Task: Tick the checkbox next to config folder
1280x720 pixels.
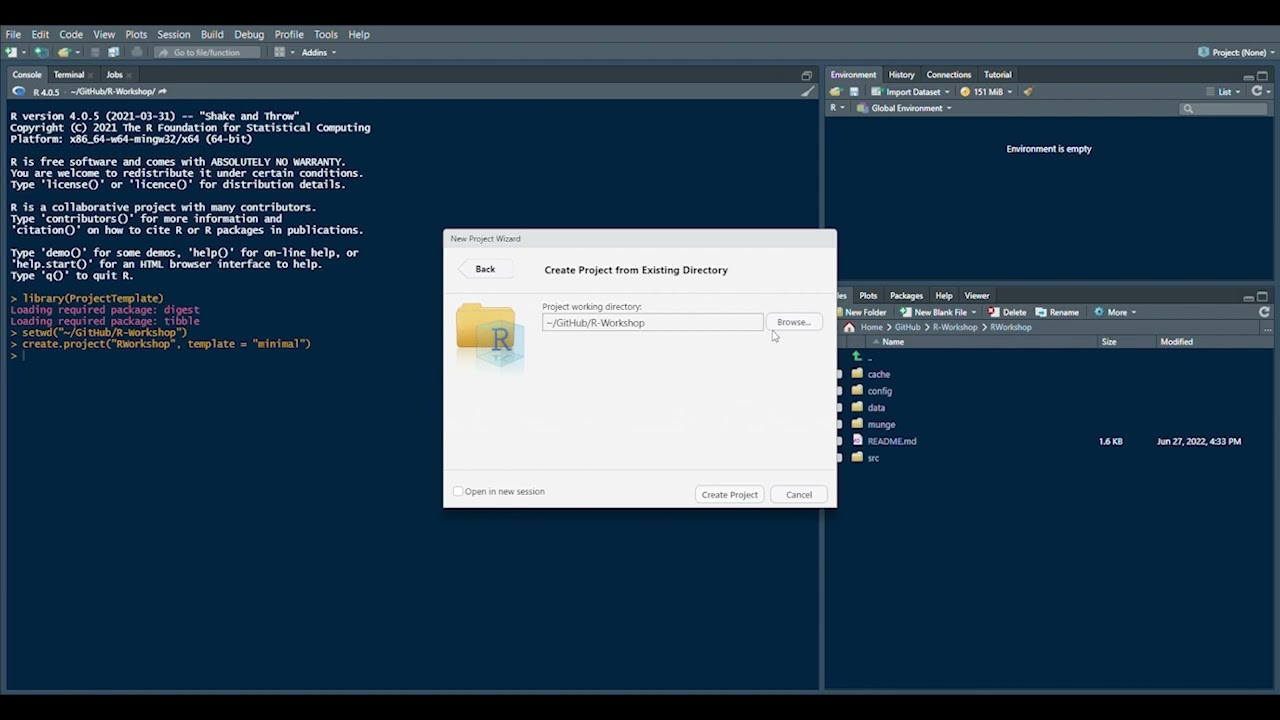Action: pyautogui.click(x=840, y=391)
